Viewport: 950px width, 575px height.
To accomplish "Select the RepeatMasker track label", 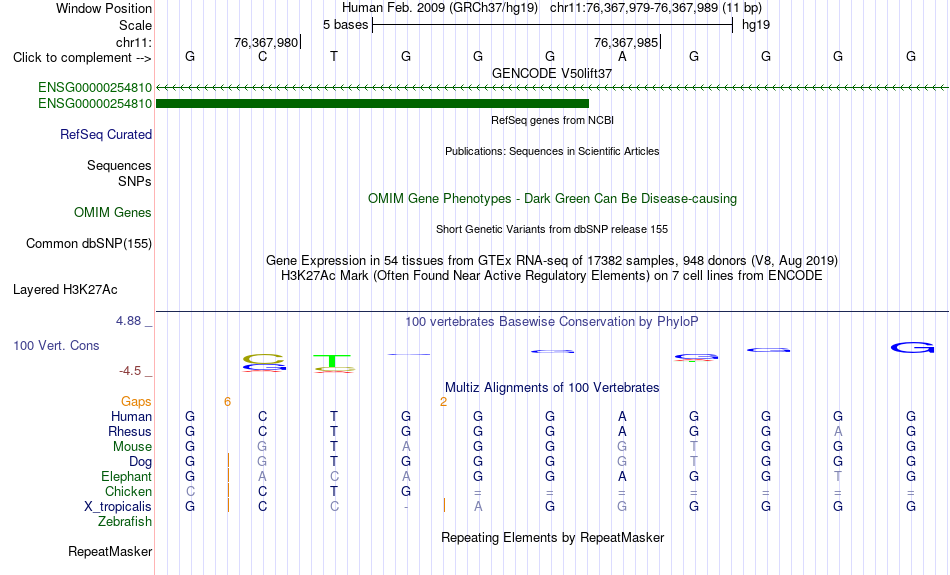I will (110, 551).
